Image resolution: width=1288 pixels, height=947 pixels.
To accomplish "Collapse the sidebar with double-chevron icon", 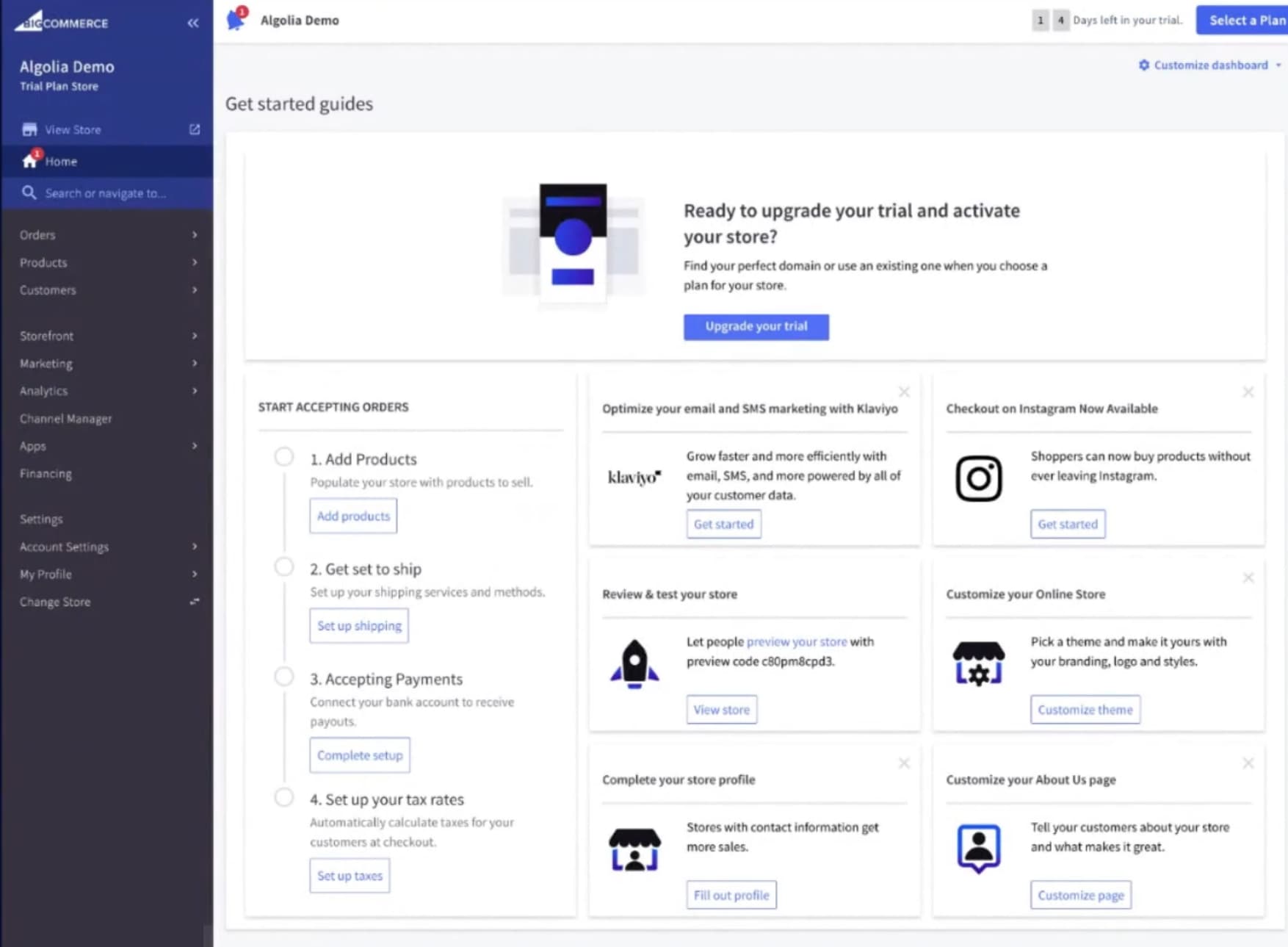I will [193, 23].
